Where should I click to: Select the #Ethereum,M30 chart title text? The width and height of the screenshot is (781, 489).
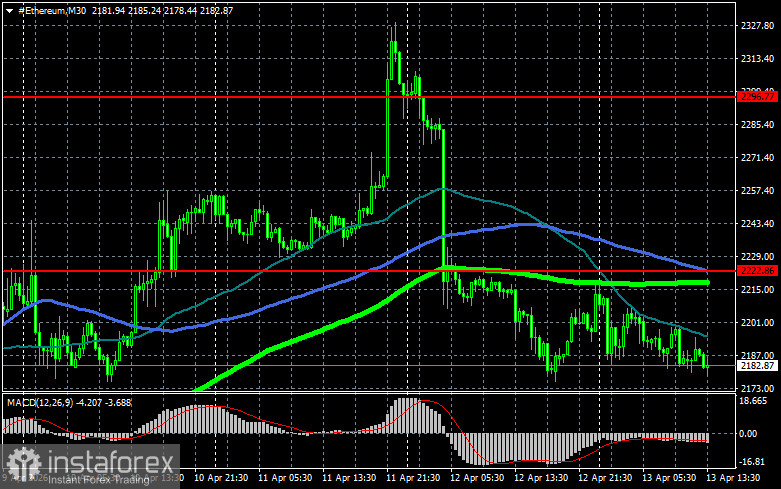pyautogui.click(x=52, y=10)
